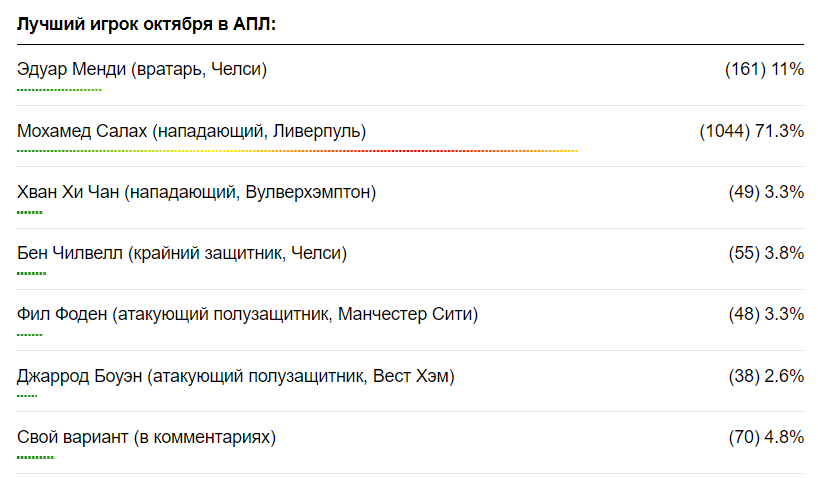Image resolution: width=818 pixels, height=478 pixels.
Task: Choose the Бен Чилвелл option
Action: pos(182,253)
